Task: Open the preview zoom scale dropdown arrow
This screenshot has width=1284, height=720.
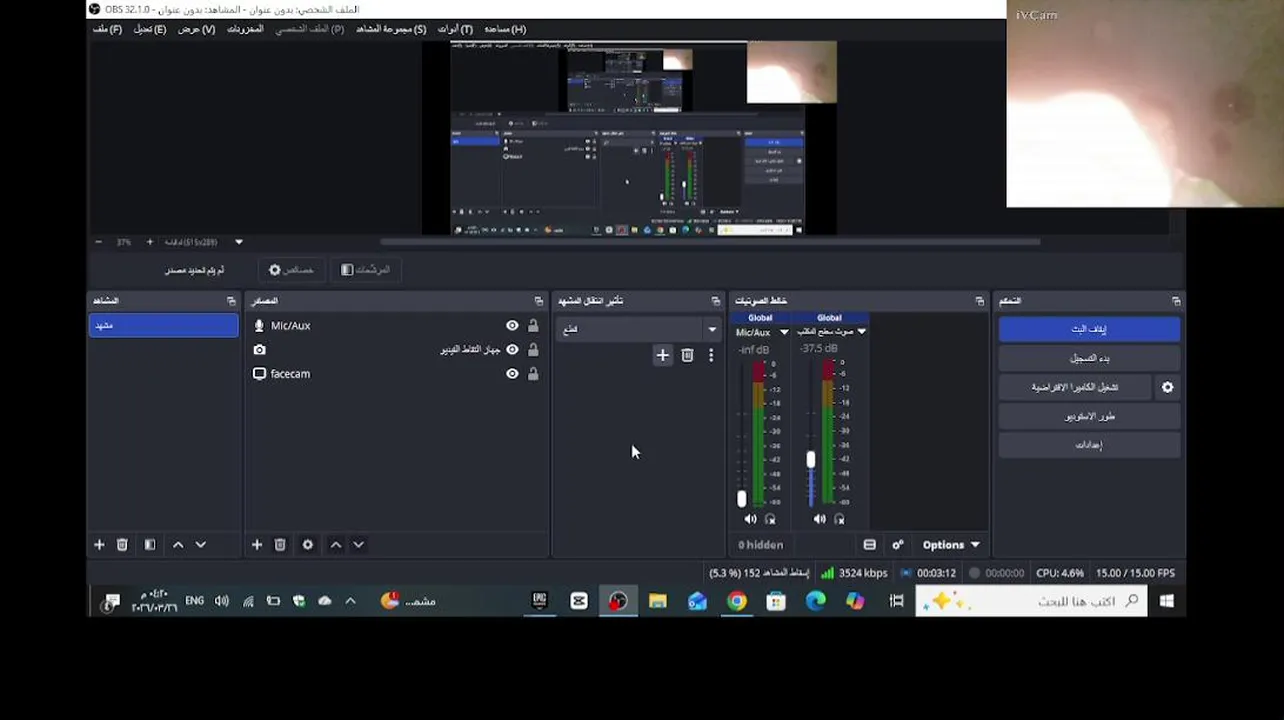Action: coord(239,242)
